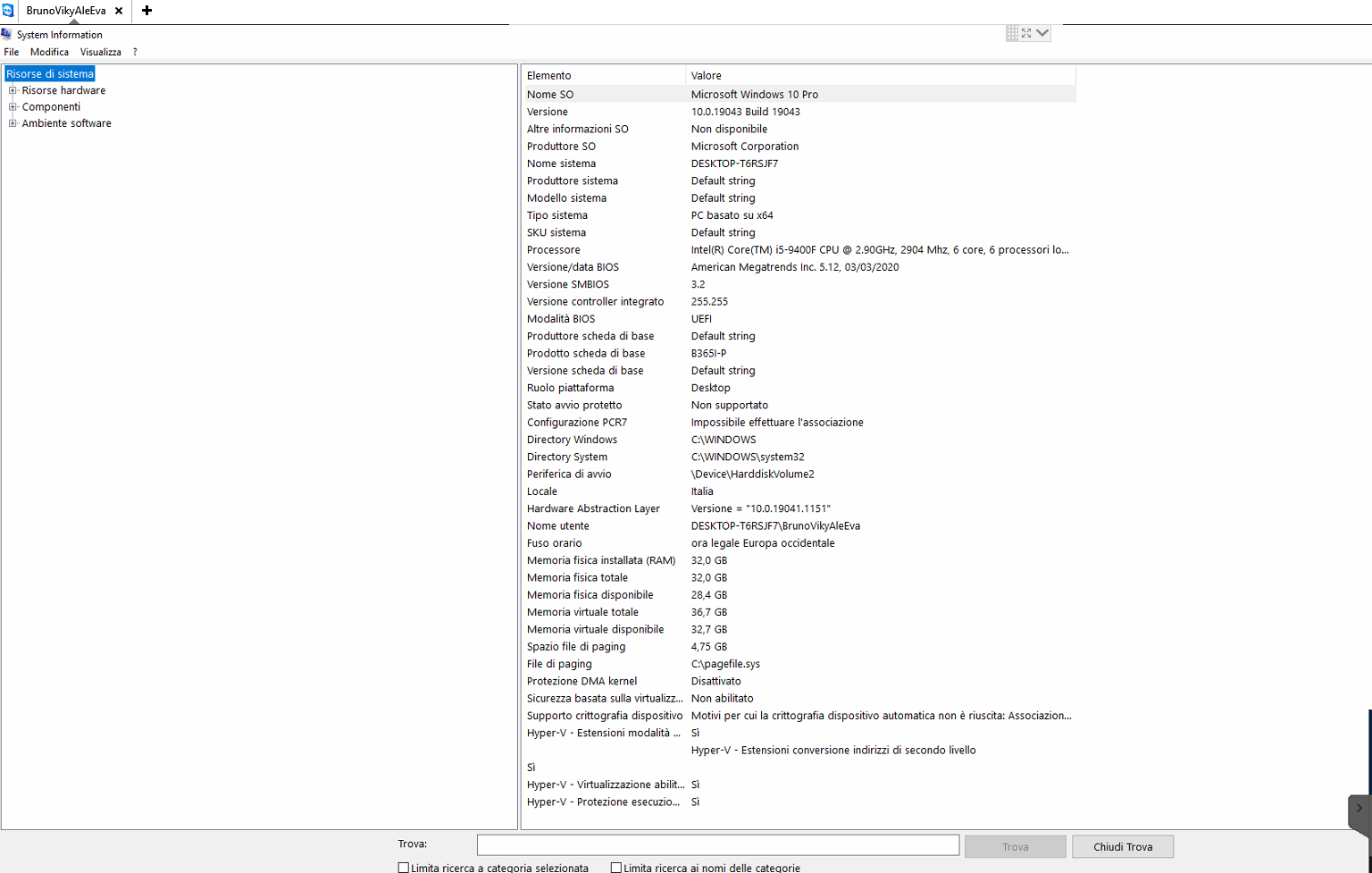Click the Chiudi Trova button
The image size is (1372, 873).
(1122, 846)
